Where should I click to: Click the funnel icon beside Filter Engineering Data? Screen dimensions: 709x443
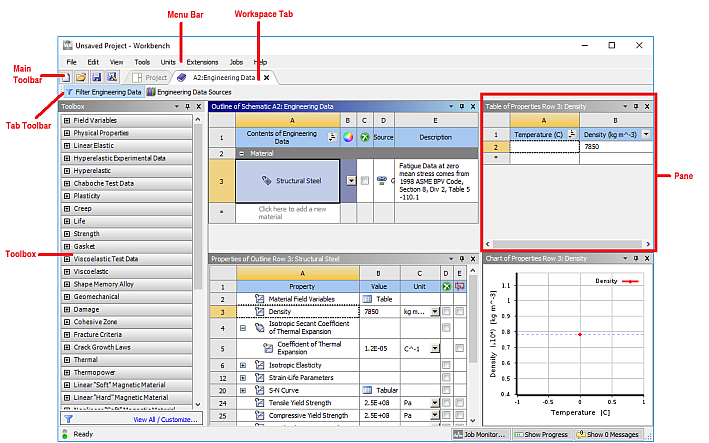pyautogui.click(x=69, y=92)
